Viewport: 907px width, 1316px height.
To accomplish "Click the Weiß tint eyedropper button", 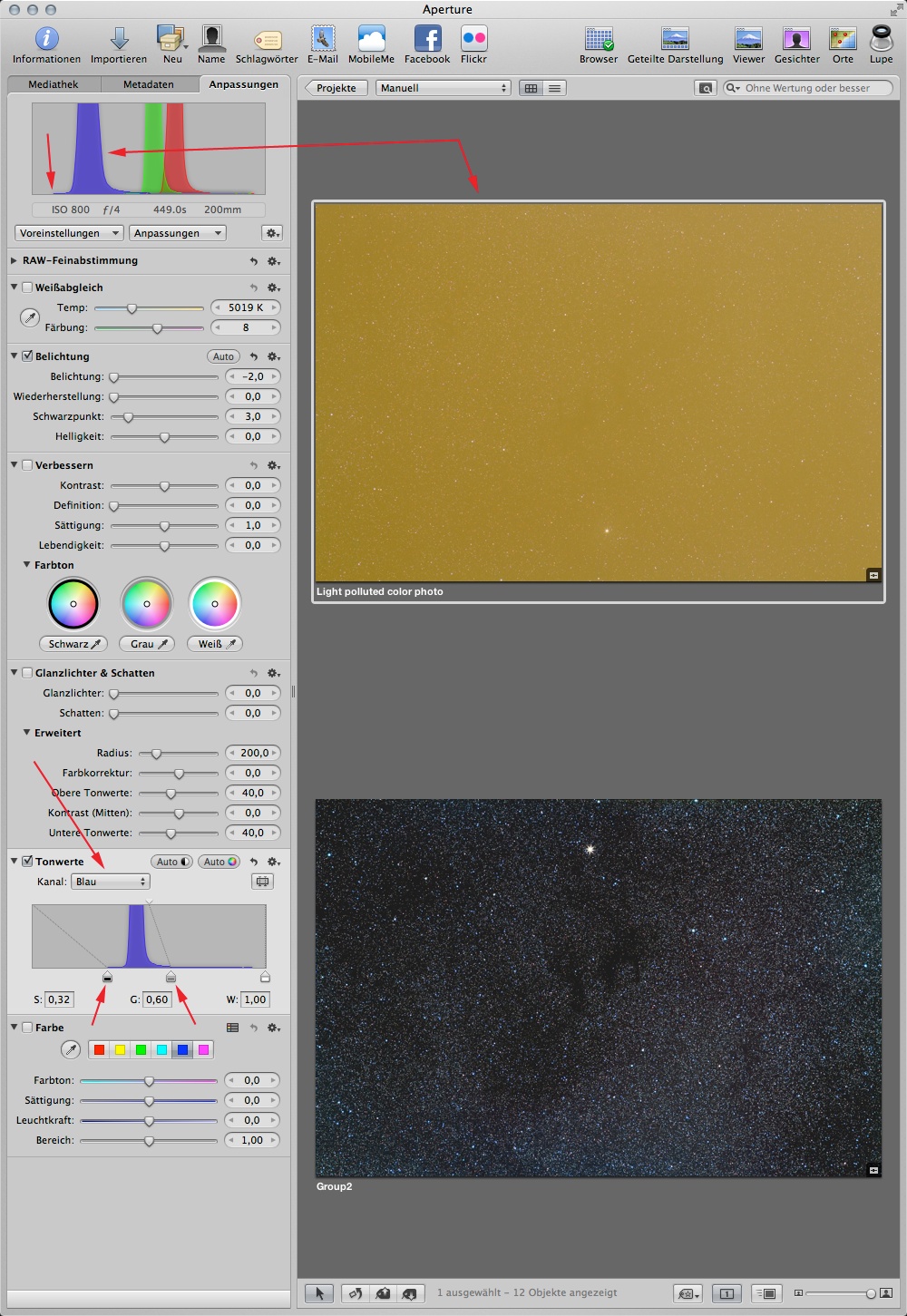I will click(215, 644).
